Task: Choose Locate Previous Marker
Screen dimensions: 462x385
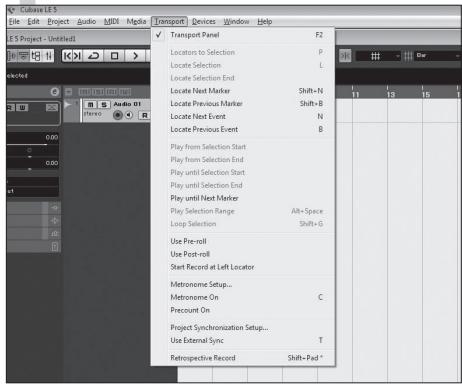Action: pos(243,104)
